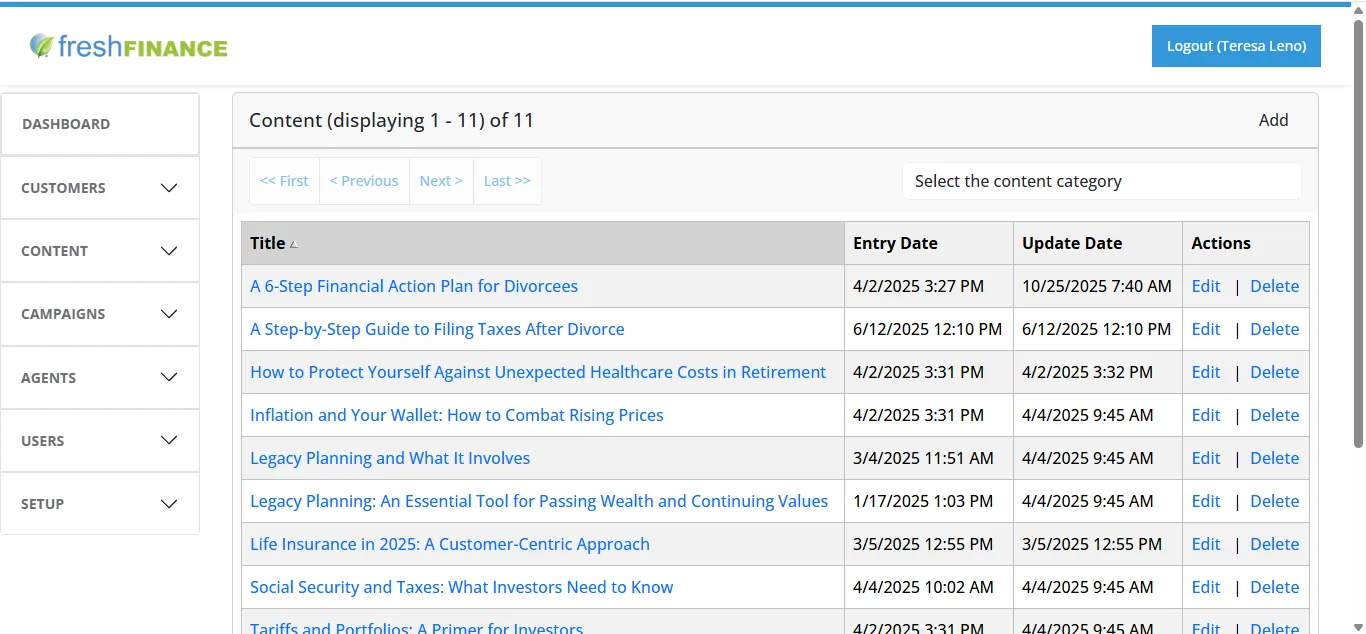
Task: Expand the Agents sidebar section
Action: (100, 378)
